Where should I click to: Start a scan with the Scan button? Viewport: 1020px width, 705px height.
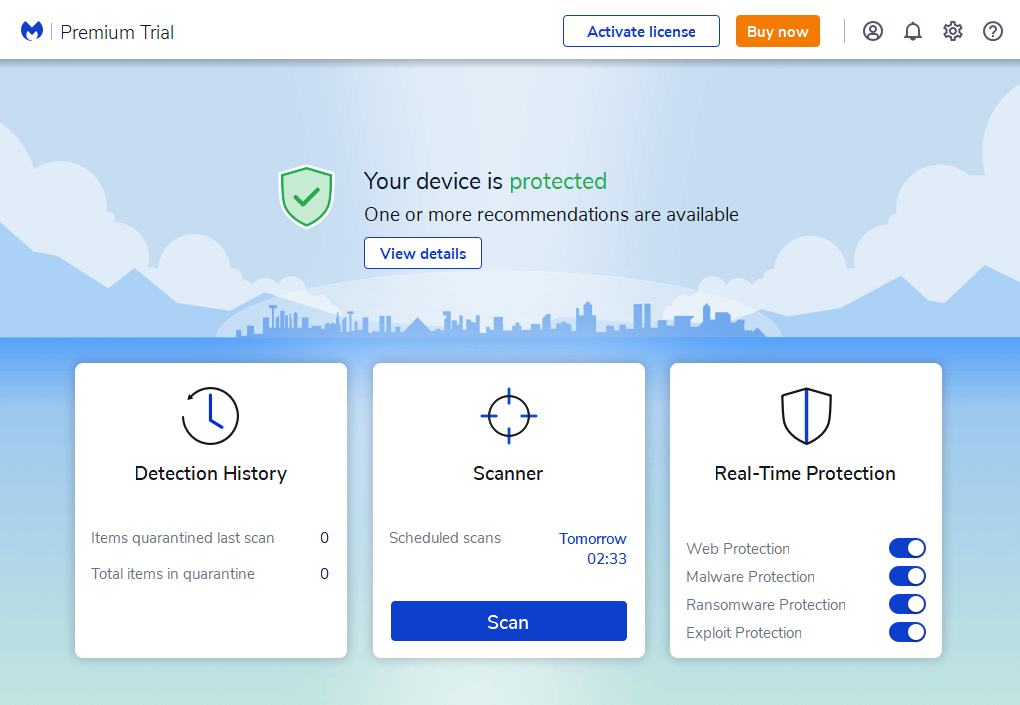(508, 621)
